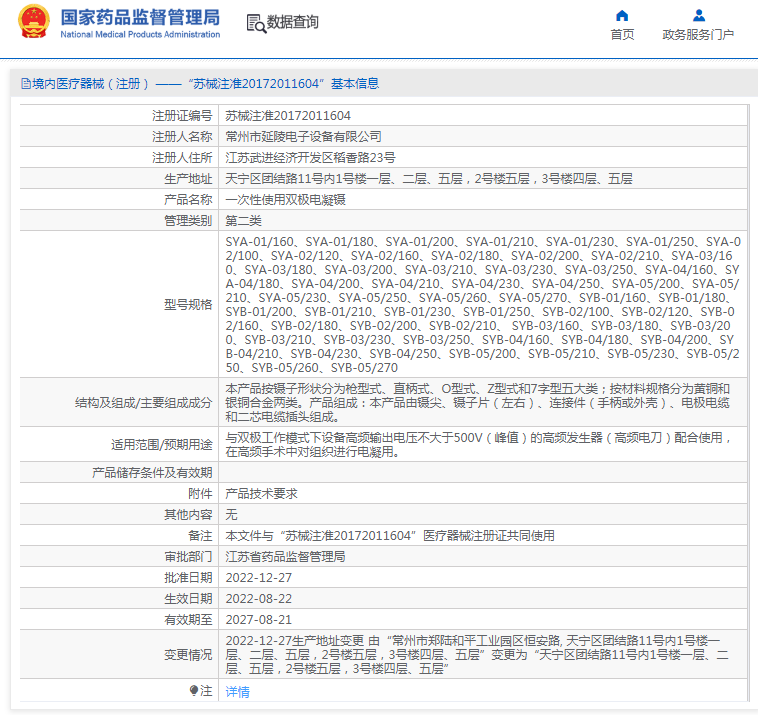Click National Medical Products Administration text
Image resolution: width=758 pixels, height=715 pixels.
(140, 34)
